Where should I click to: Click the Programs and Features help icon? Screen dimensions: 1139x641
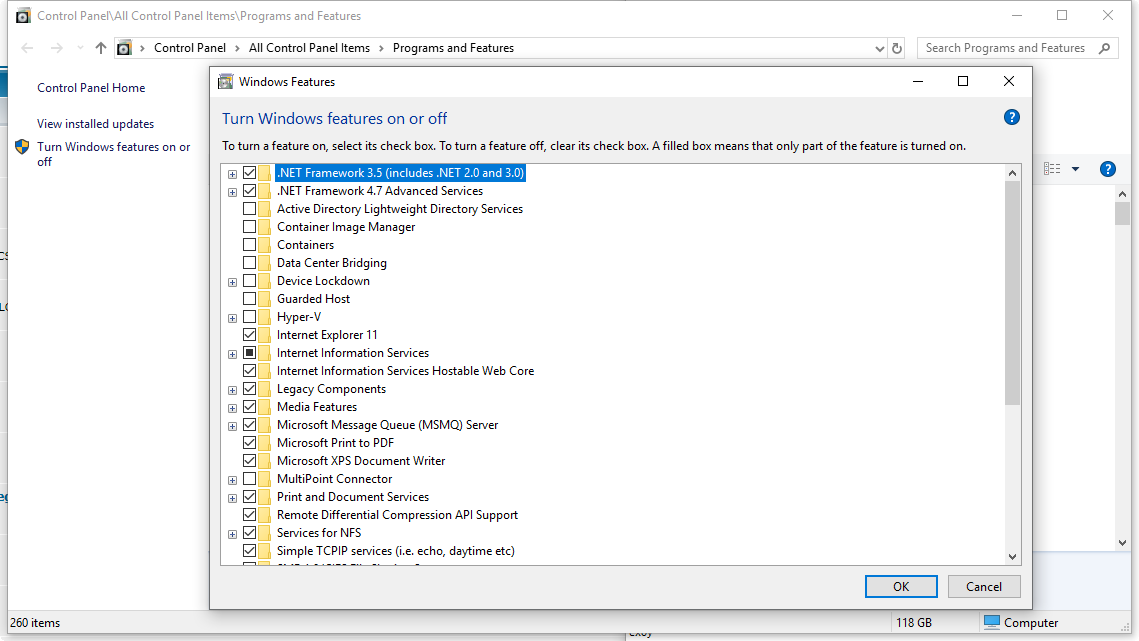click(1107, 169)
